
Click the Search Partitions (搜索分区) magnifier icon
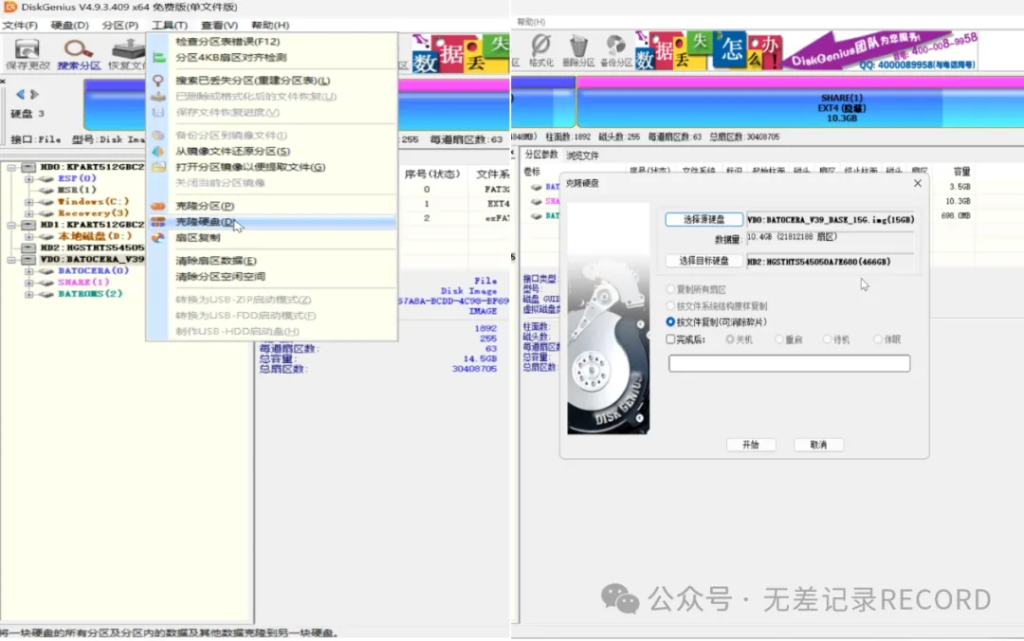pos(78,49)
